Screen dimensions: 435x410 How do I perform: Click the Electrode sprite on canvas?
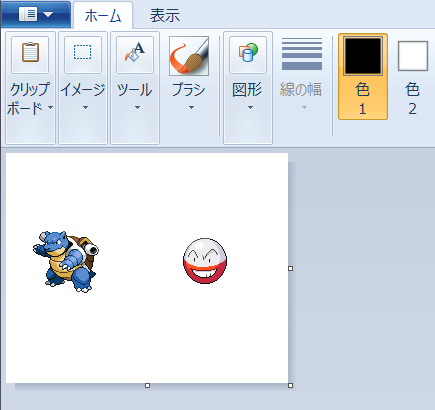(205, 261)
